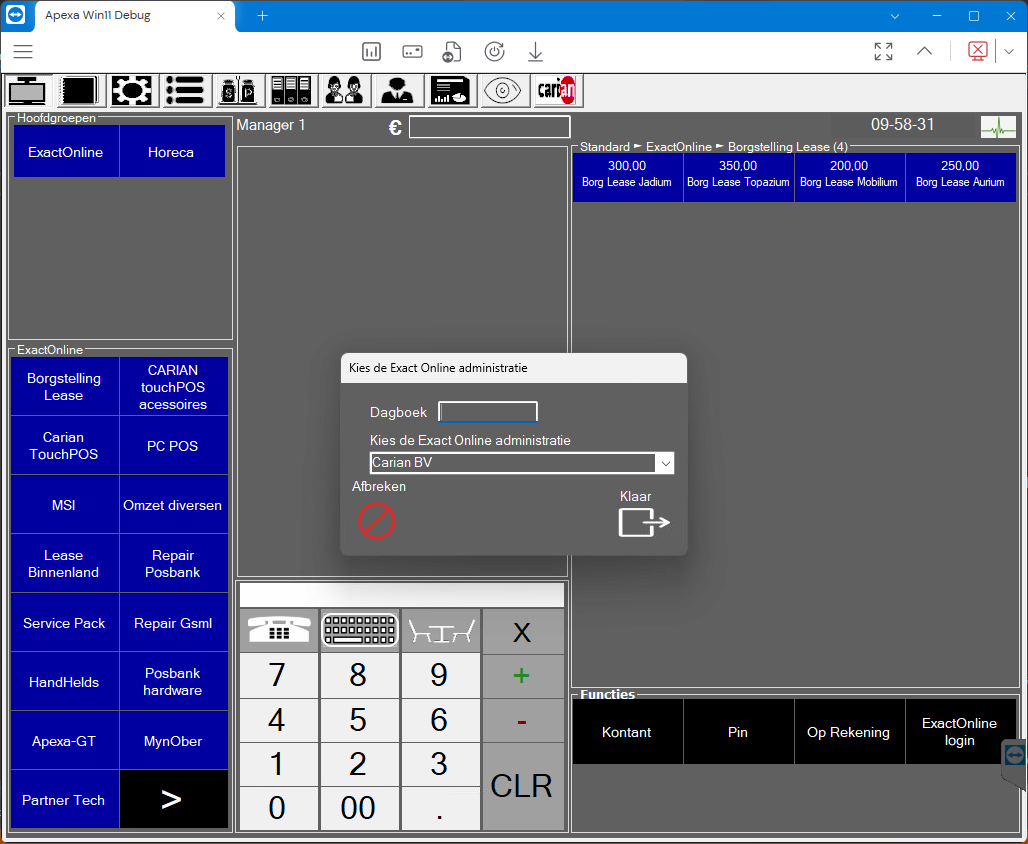End session with red monitor X icon
This screenshot has height=844, width=1028.
tap(978, 51)
